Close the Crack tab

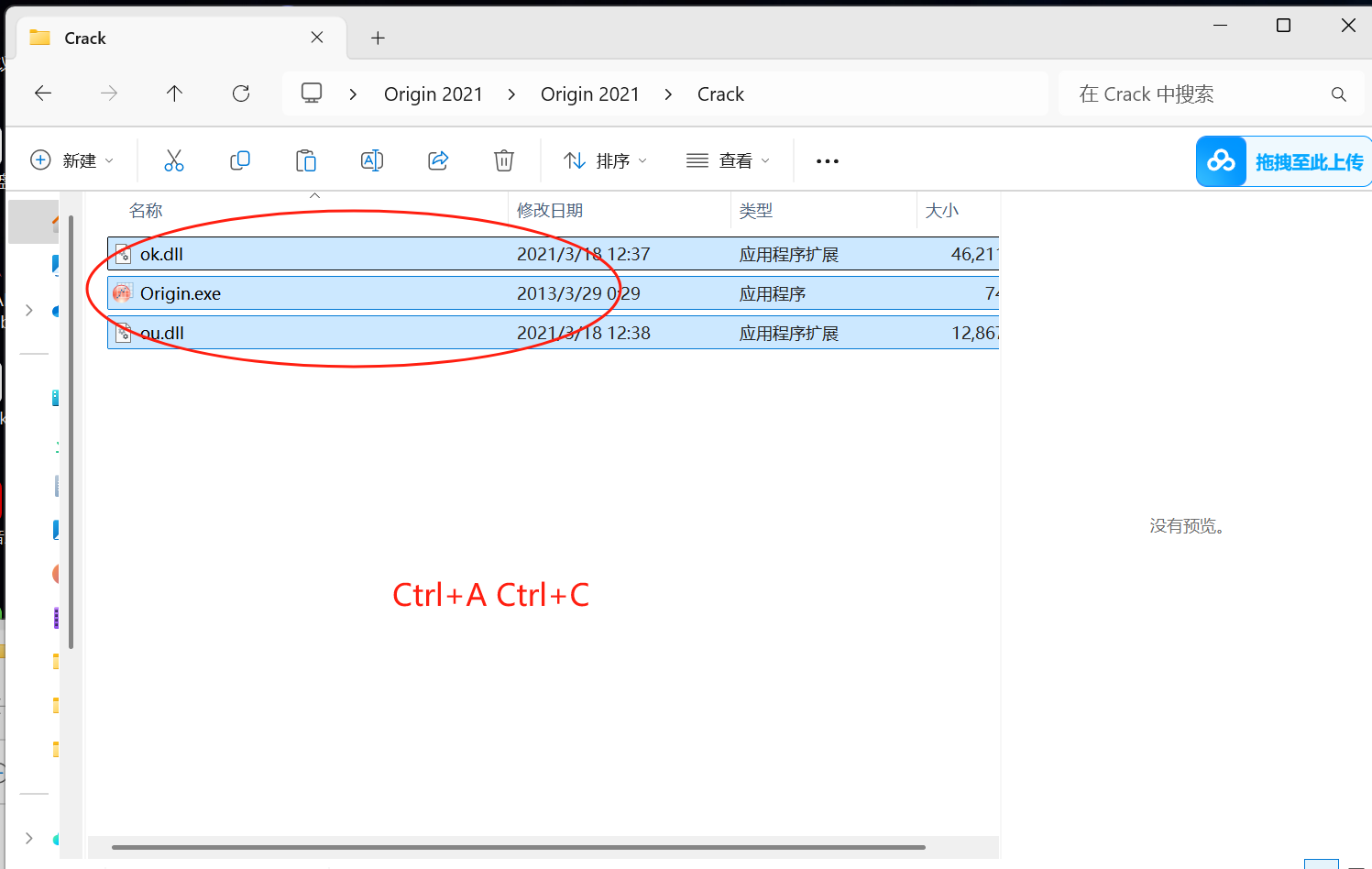[x=317, y=38]
